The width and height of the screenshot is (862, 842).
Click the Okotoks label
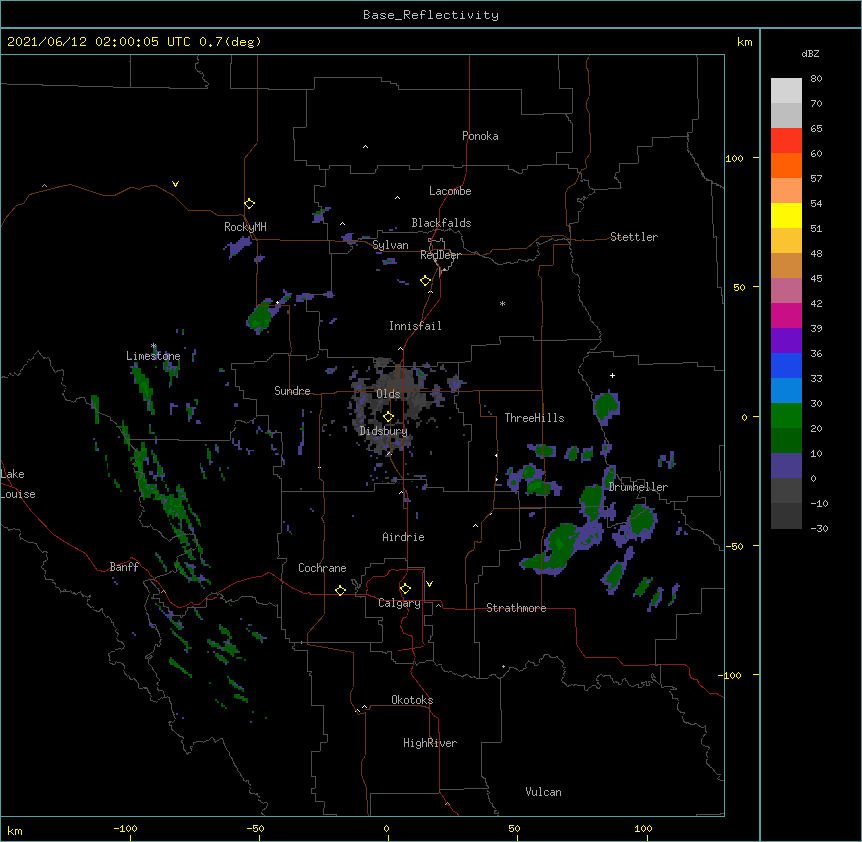coord(412,700)
